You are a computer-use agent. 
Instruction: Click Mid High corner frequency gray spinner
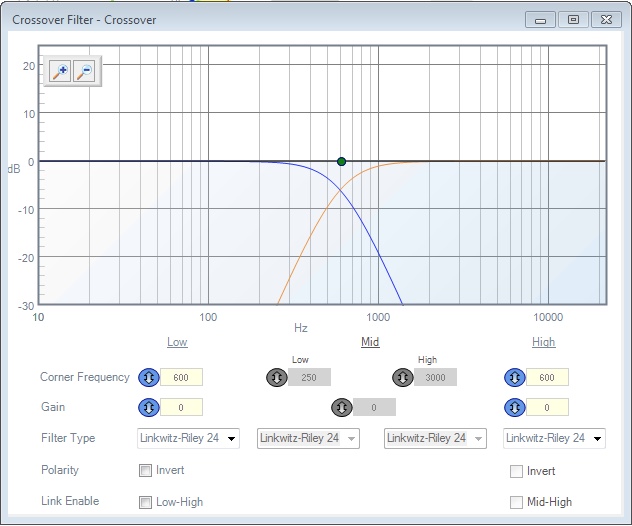coord(403,377)
